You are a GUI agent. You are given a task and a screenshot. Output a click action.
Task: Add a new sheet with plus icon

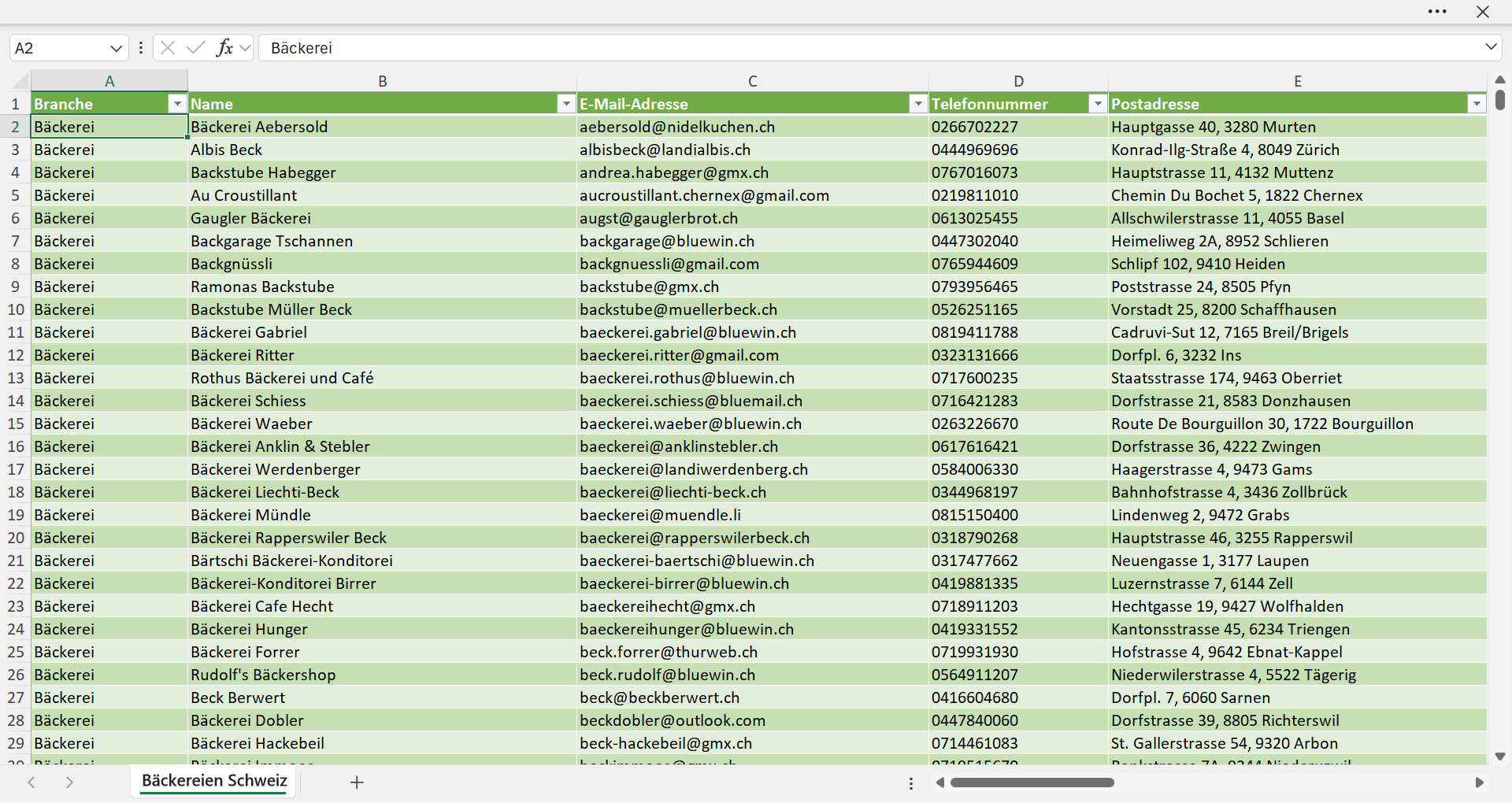point(357,782)
